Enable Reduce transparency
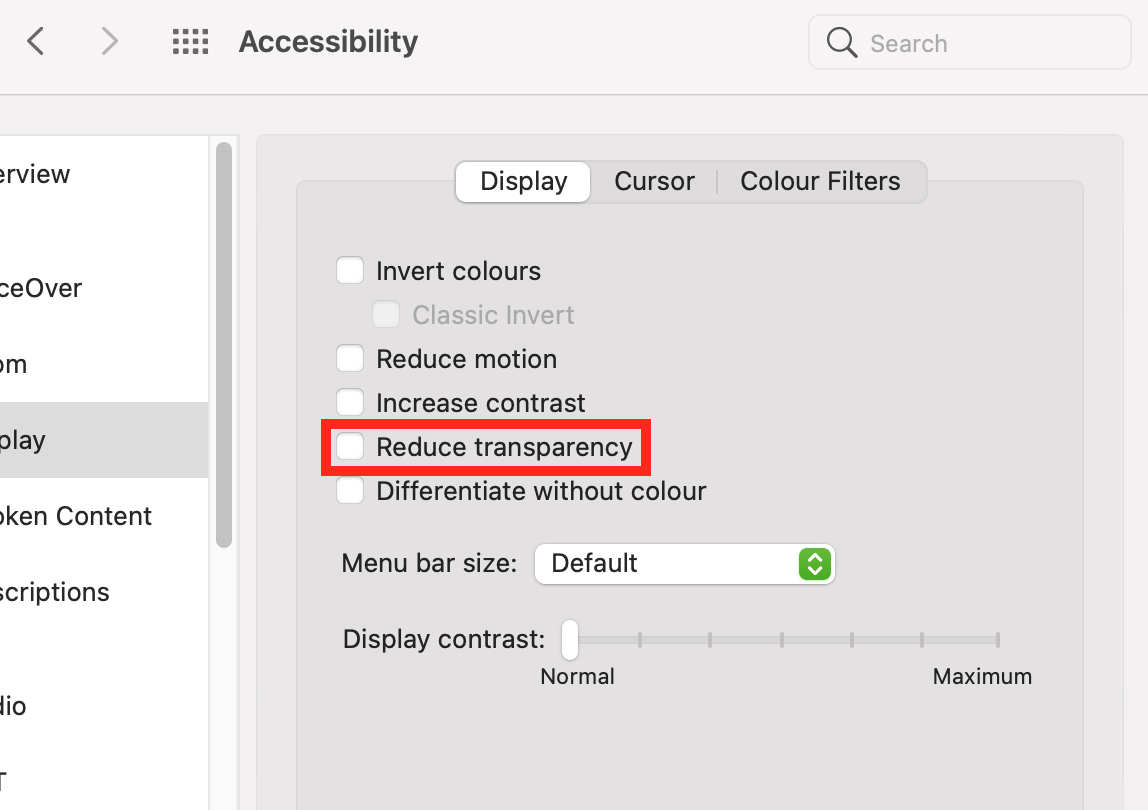 click(350, 446)
